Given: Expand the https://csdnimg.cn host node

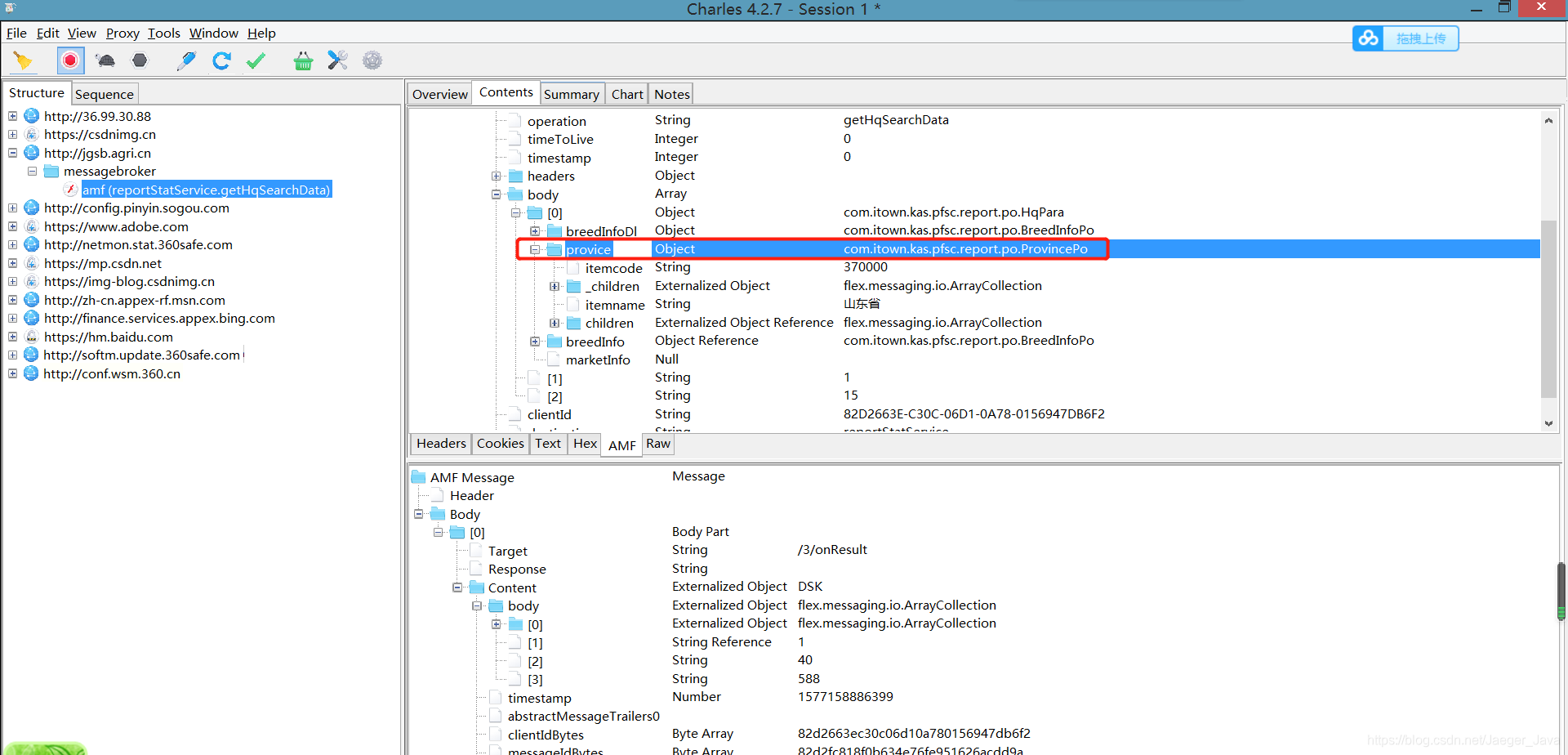Looking at the screenshot, I should click(12, 135).
